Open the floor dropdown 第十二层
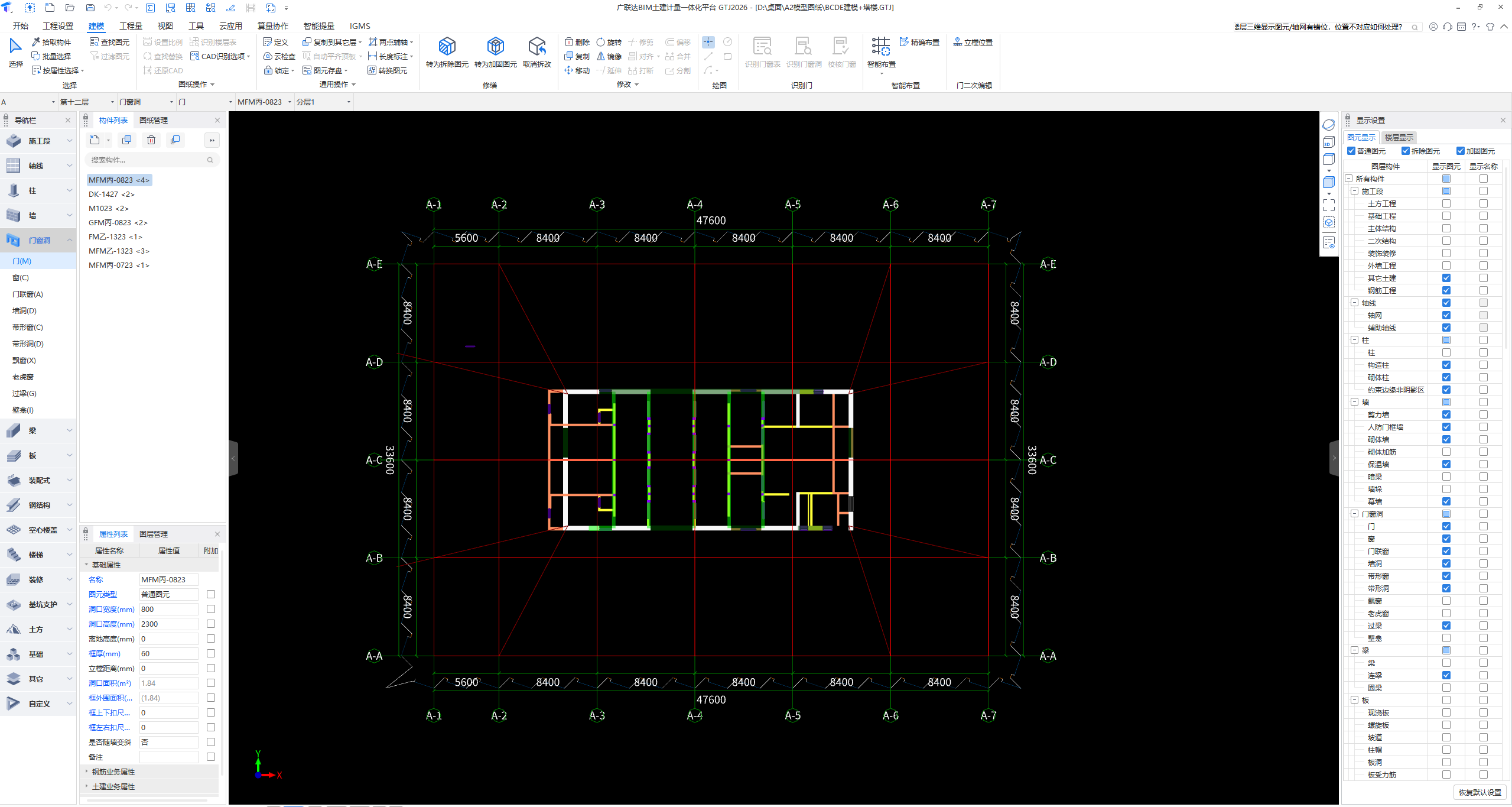 coord(87,102)
